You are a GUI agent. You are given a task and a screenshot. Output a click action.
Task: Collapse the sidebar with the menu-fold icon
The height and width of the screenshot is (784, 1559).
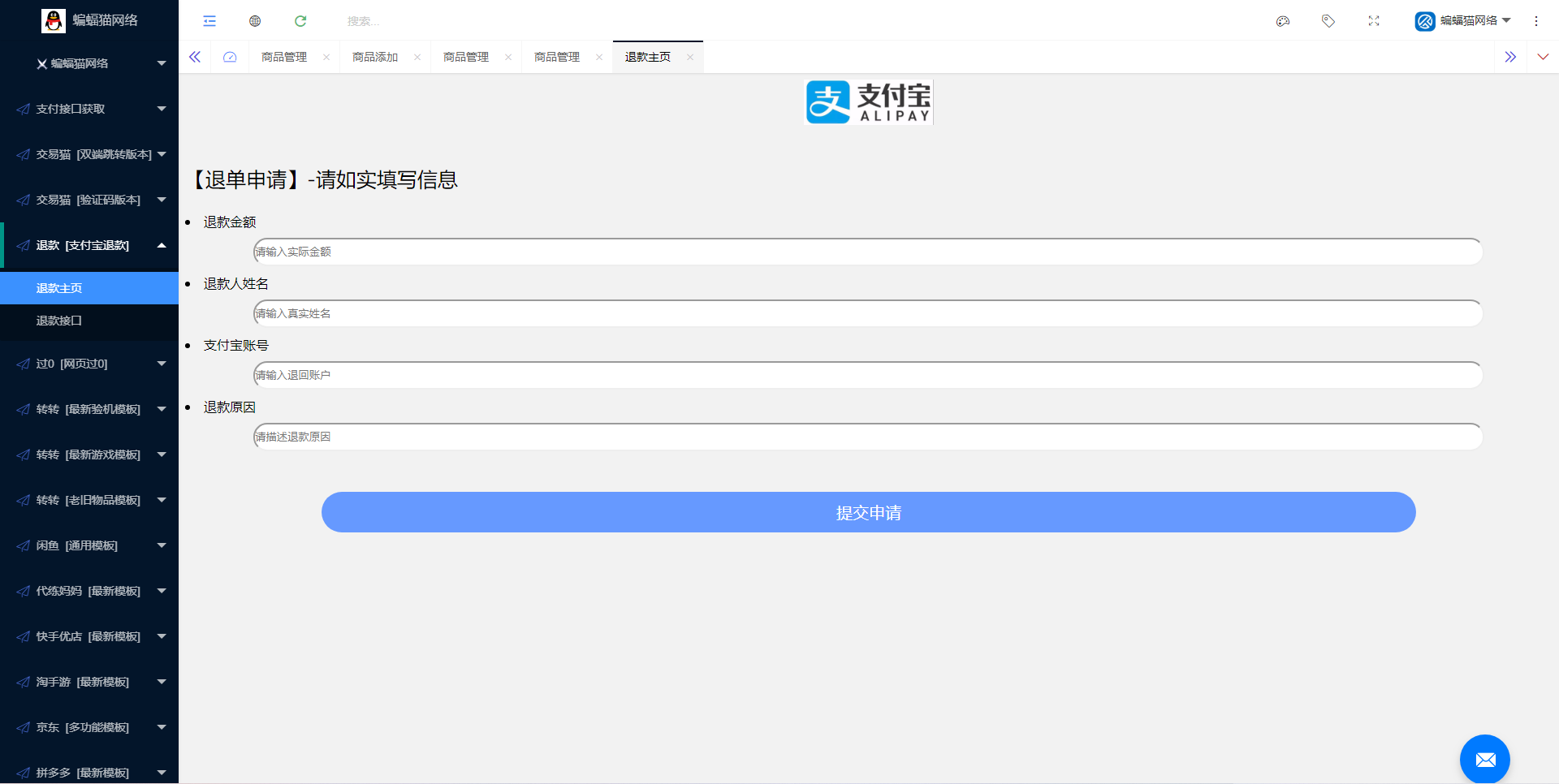coord(209,21)
